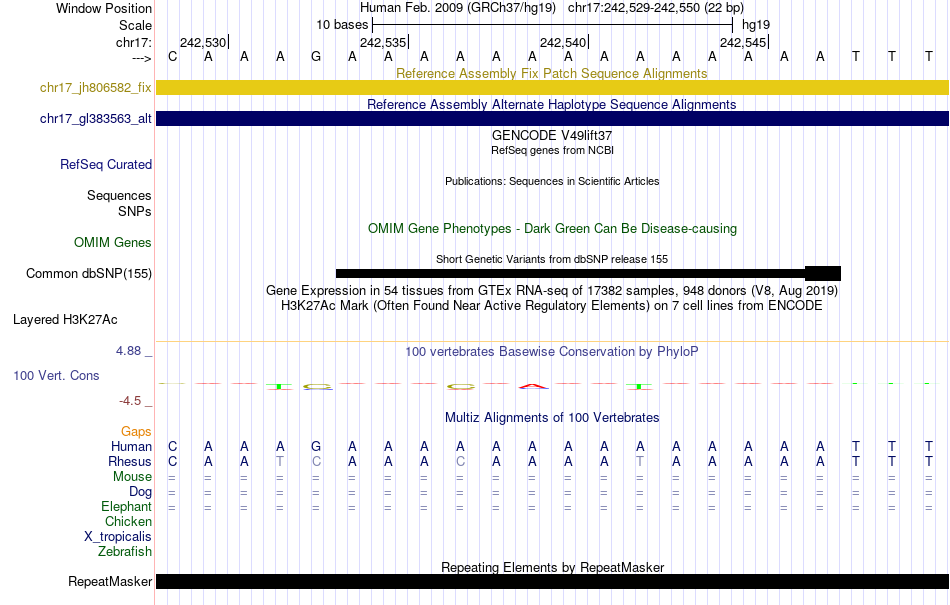This screenshot has height=605, width=950.
Task: Open the RefSeq Curated track label
Action: tap(106, 164)
